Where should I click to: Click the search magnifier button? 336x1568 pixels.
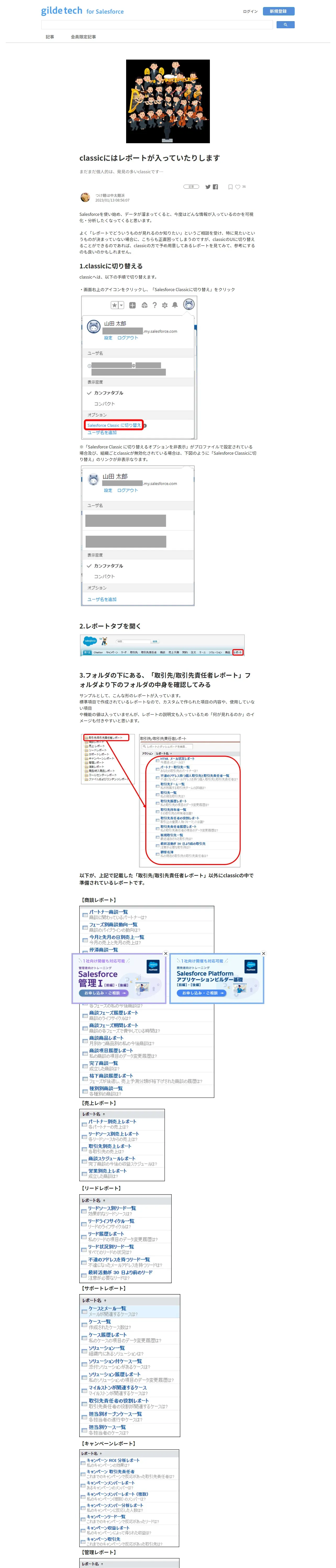[x=285, y=25]
